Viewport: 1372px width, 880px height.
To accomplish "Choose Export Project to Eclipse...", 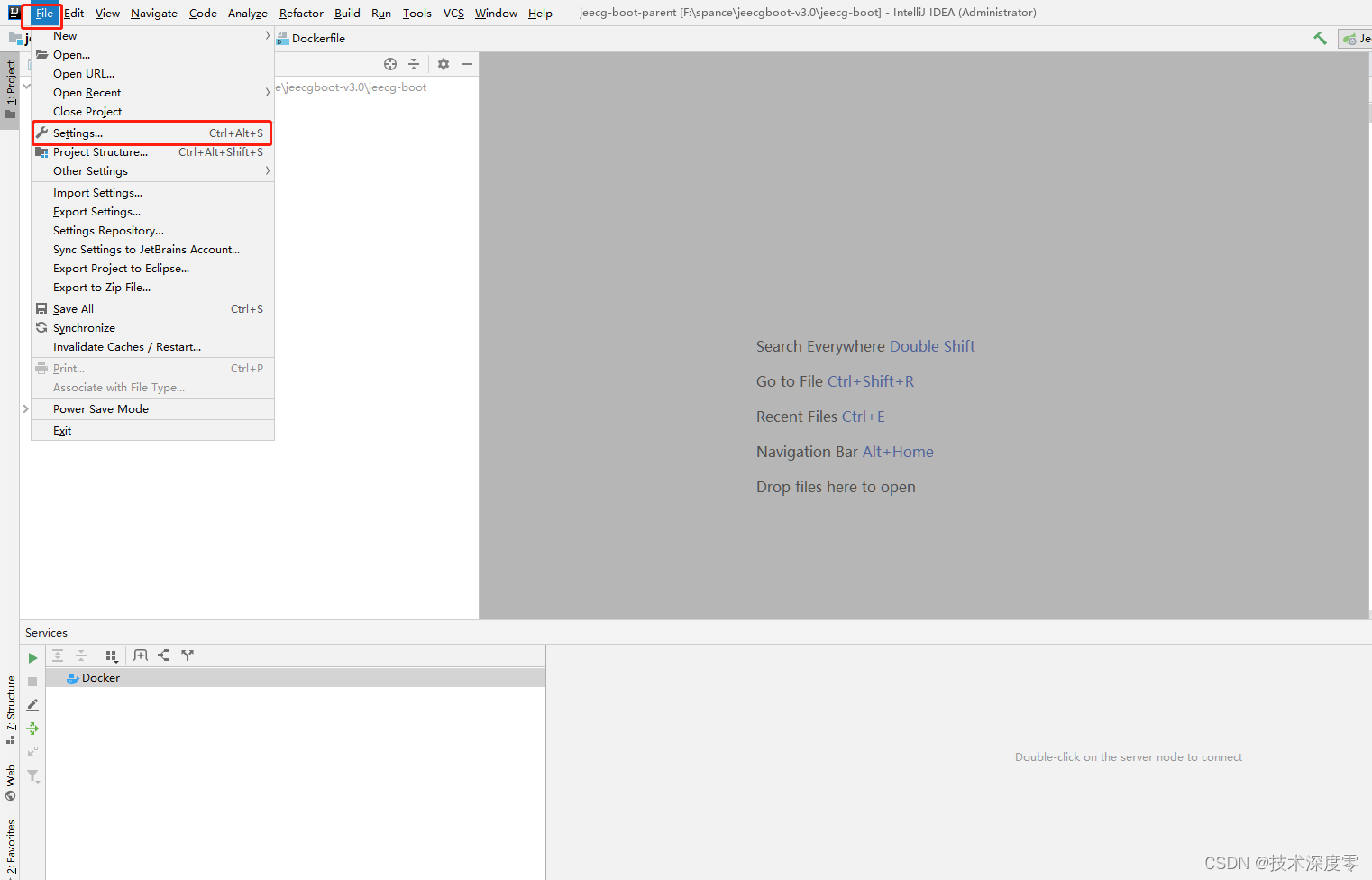I will click(x=152, y=269).
